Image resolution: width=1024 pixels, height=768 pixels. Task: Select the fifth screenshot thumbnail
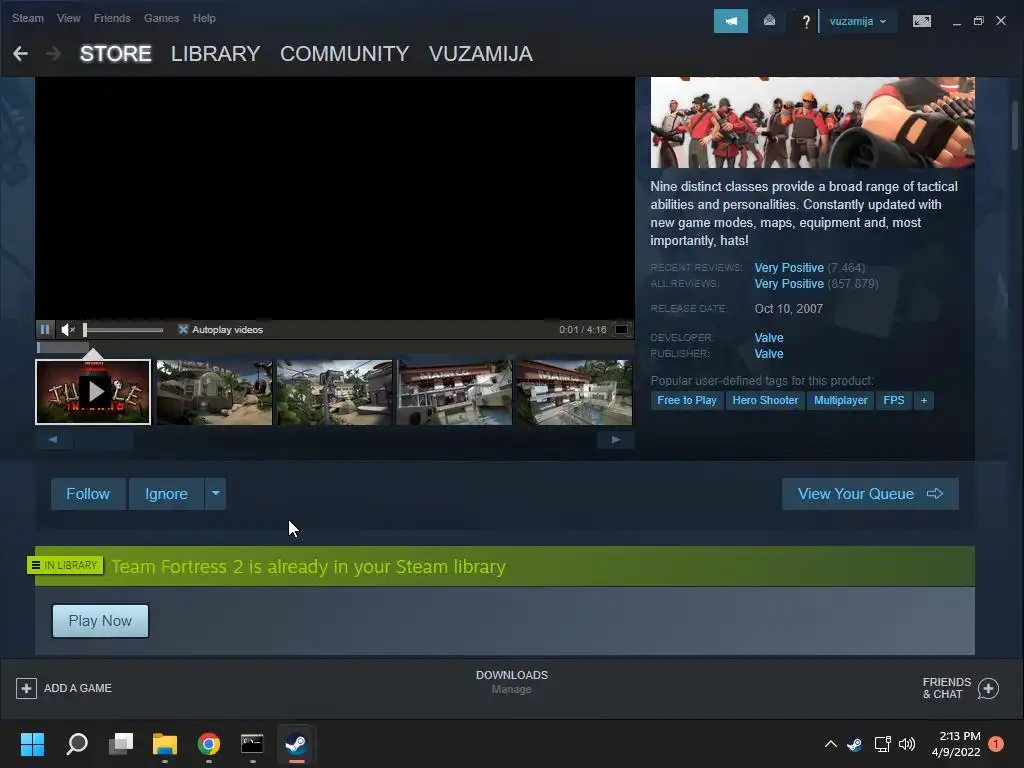point(575,392)
